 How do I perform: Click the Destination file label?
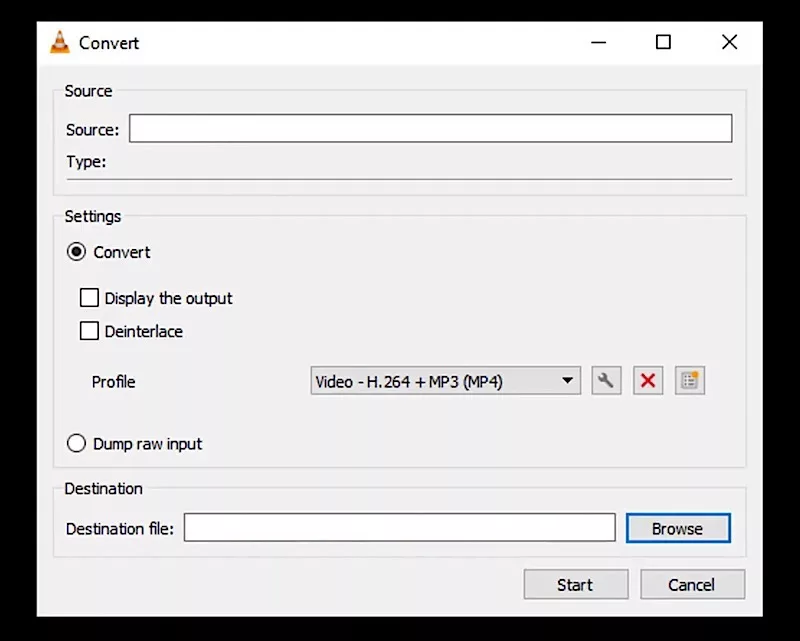point(119,529)
